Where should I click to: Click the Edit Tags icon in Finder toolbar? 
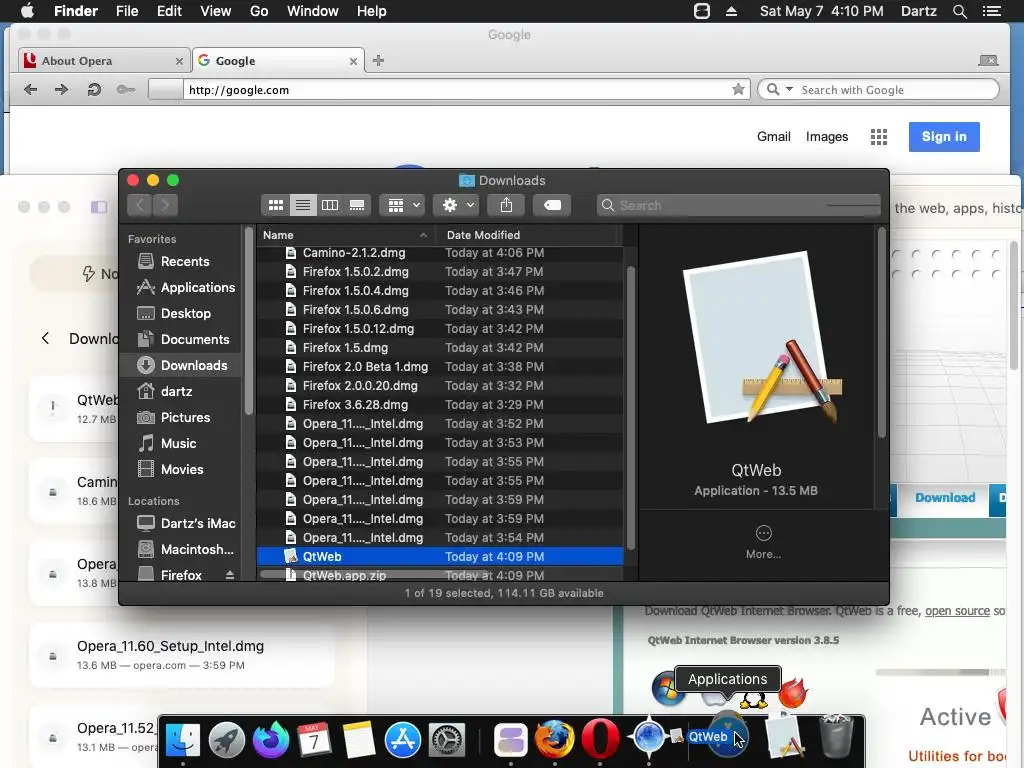pyautogui.click(x=552, y=205)
